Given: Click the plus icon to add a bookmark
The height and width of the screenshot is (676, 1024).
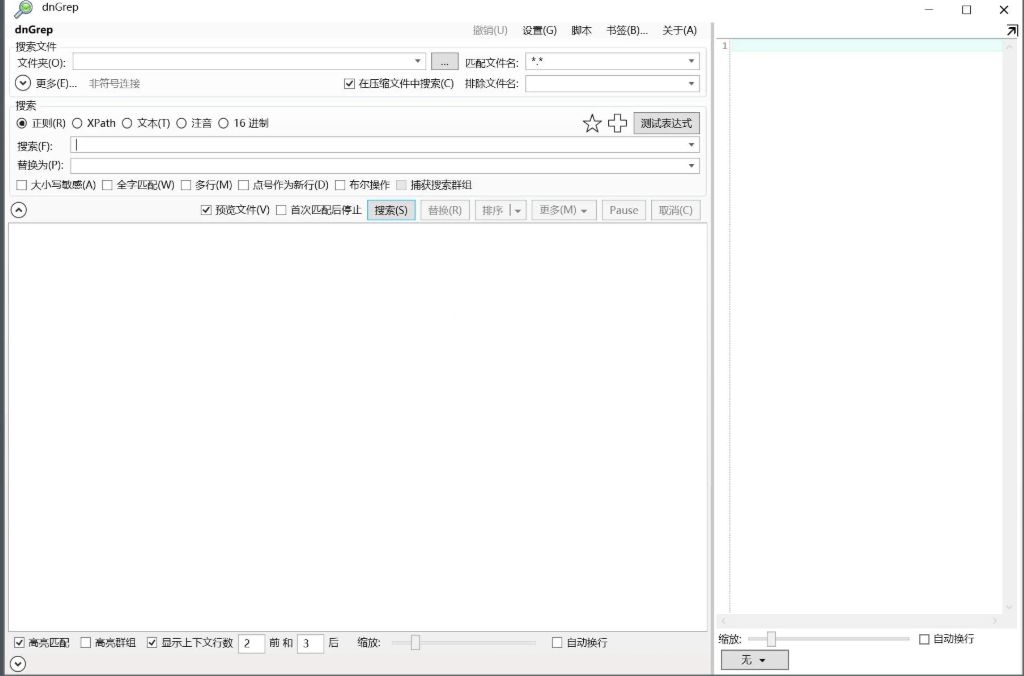Looking at the screenshot, I should (x=617, y=123).
